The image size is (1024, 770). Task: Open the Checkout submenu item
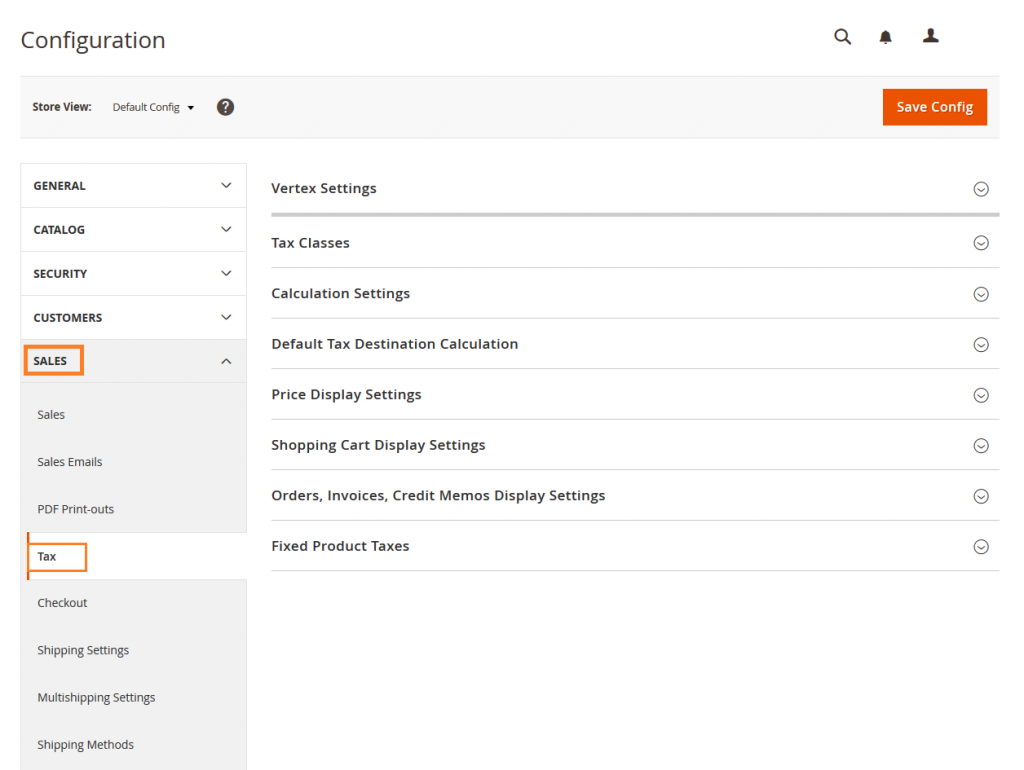(62, 603)
